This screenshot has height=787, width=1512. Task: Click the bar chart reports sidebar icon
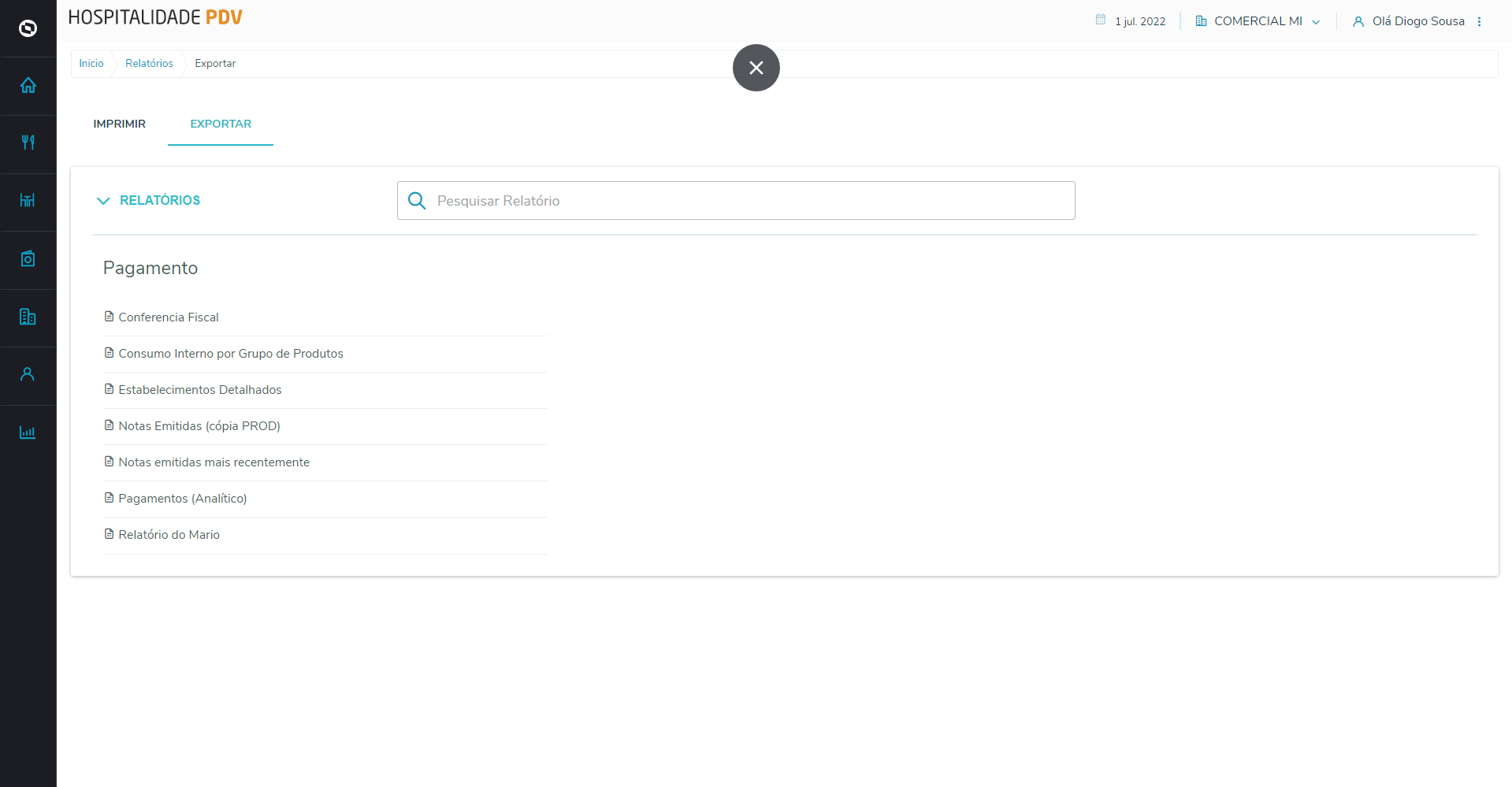coord(28,432)
